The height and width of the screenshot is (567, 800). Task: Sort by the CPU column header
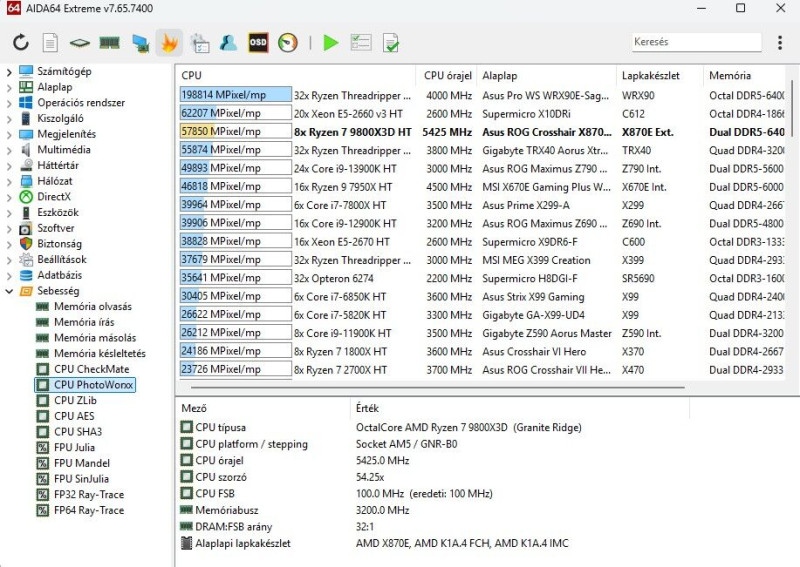click(x=296, y=76)
